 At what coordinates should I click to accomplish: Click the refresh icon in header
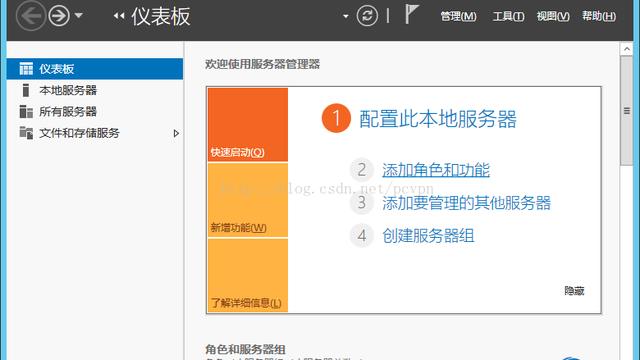tap(367, 16)
